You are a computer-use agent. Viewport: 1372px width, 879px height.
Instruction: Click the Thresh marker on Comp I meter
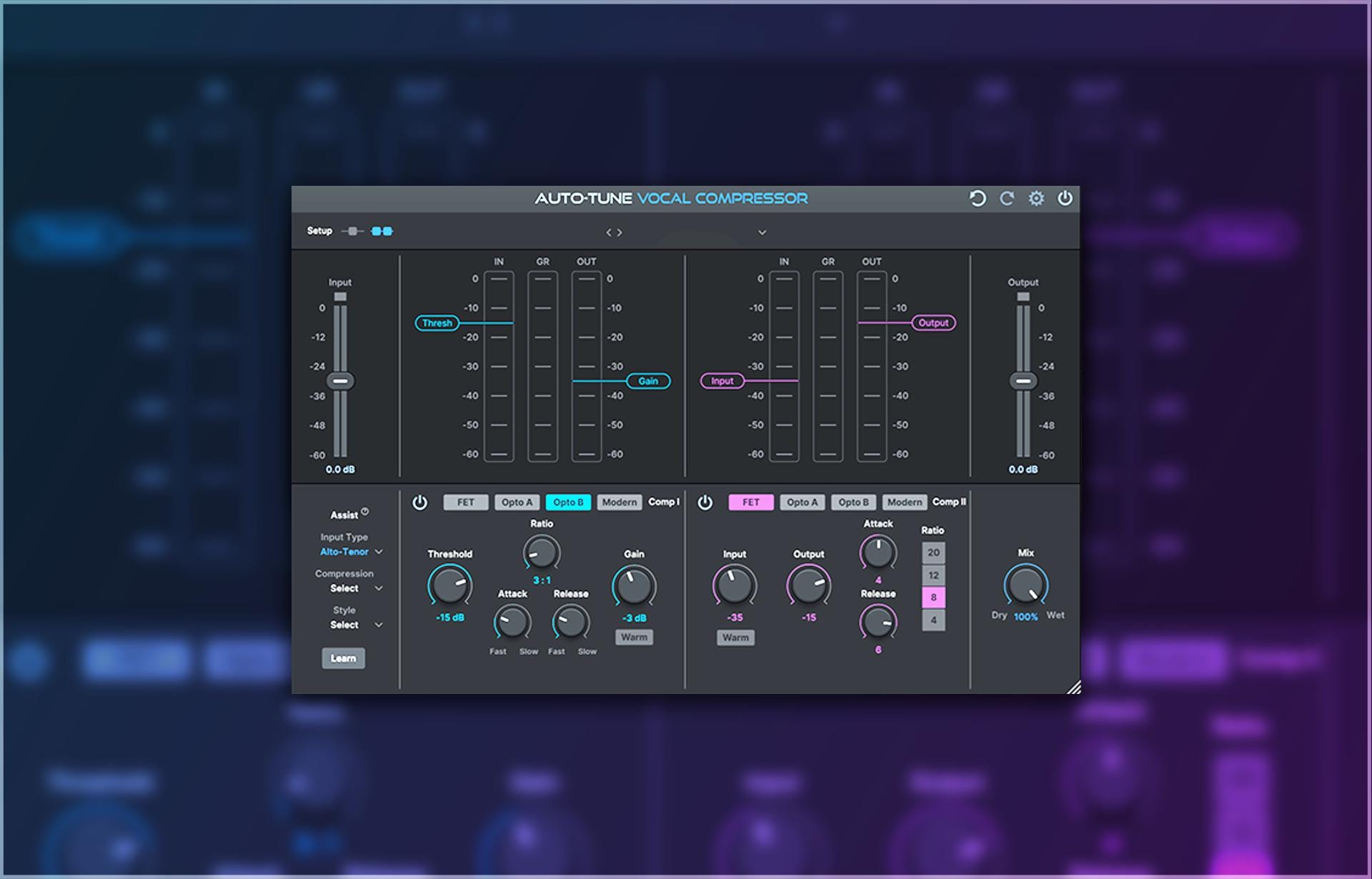[x=437, y=323]
